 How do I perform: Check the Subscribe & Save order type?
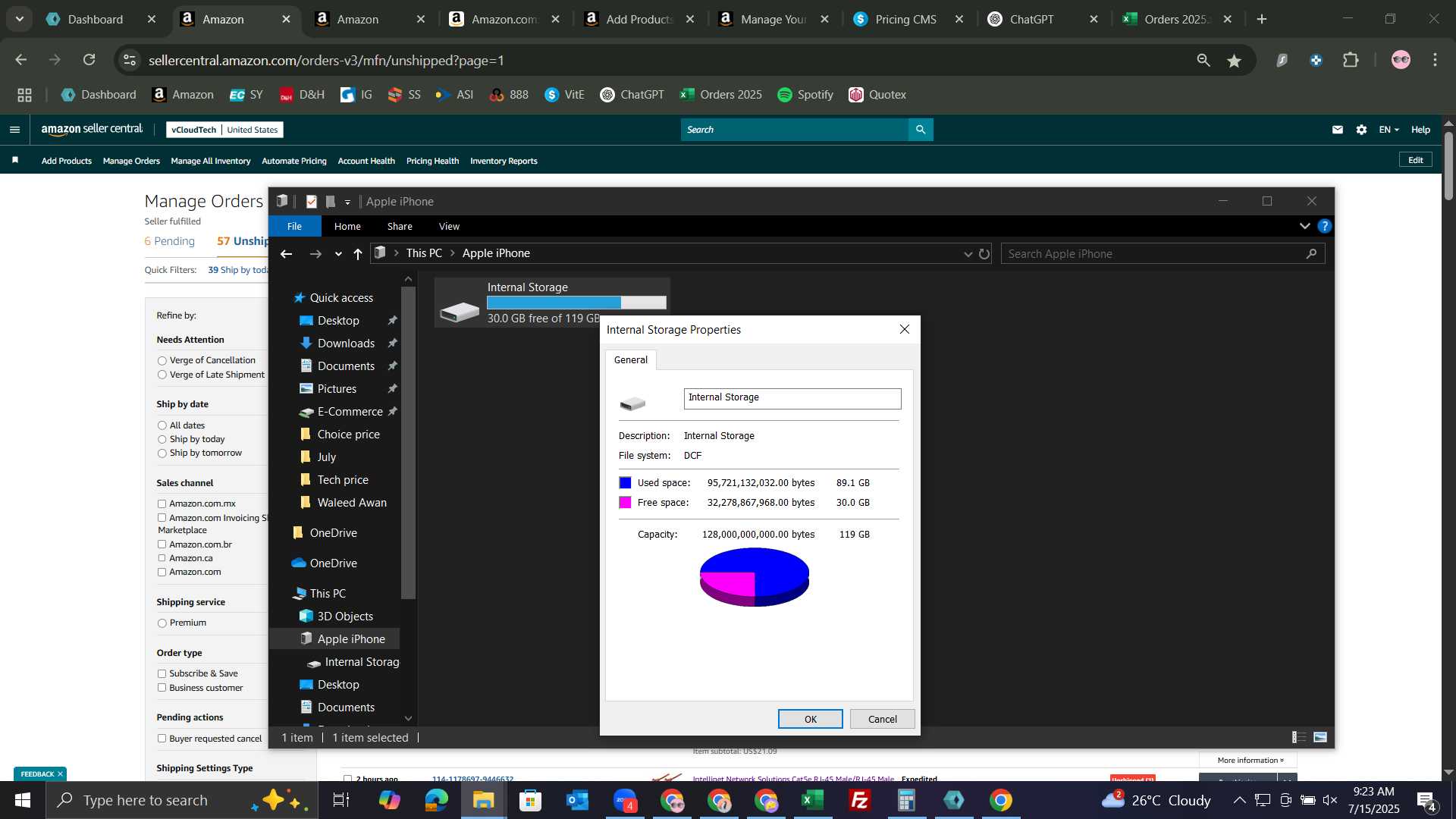162,673
